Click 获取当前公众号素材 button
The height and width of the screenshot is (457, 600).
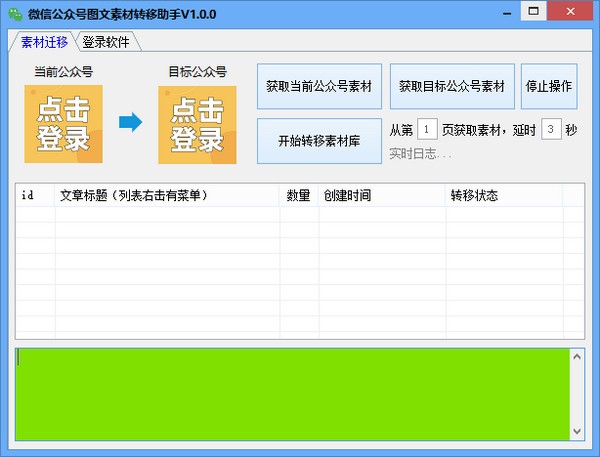click(319, 86)
